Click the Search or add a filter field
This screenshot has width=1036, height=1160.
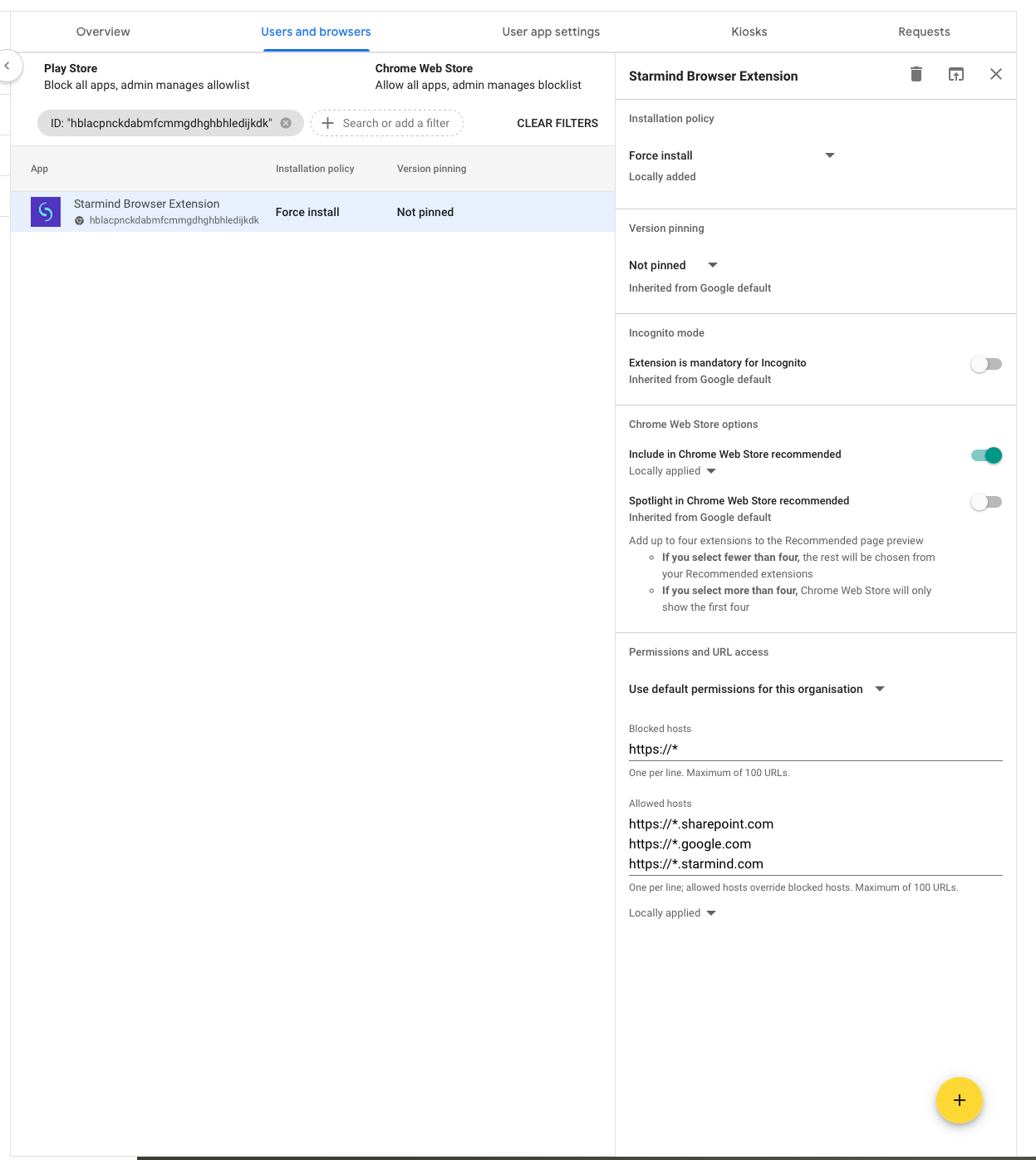point(387,123)
